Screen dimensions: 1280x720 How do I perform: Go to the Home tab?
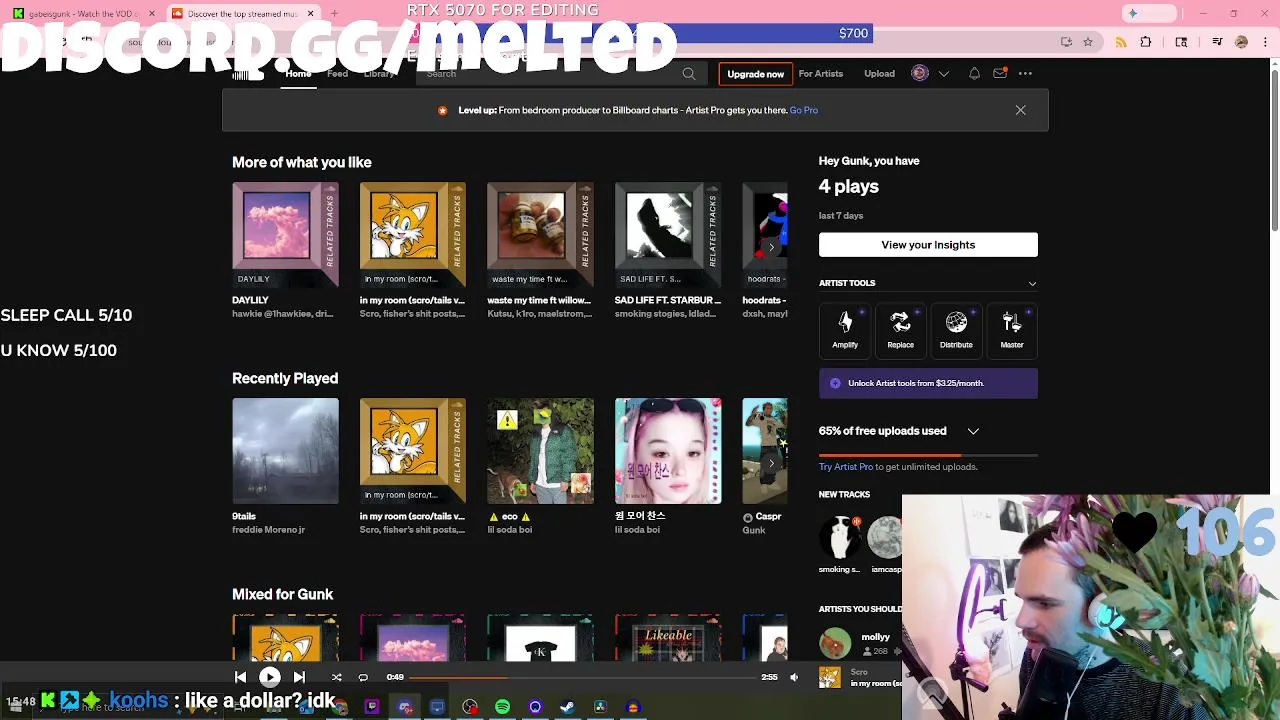(x=298, y=74)
